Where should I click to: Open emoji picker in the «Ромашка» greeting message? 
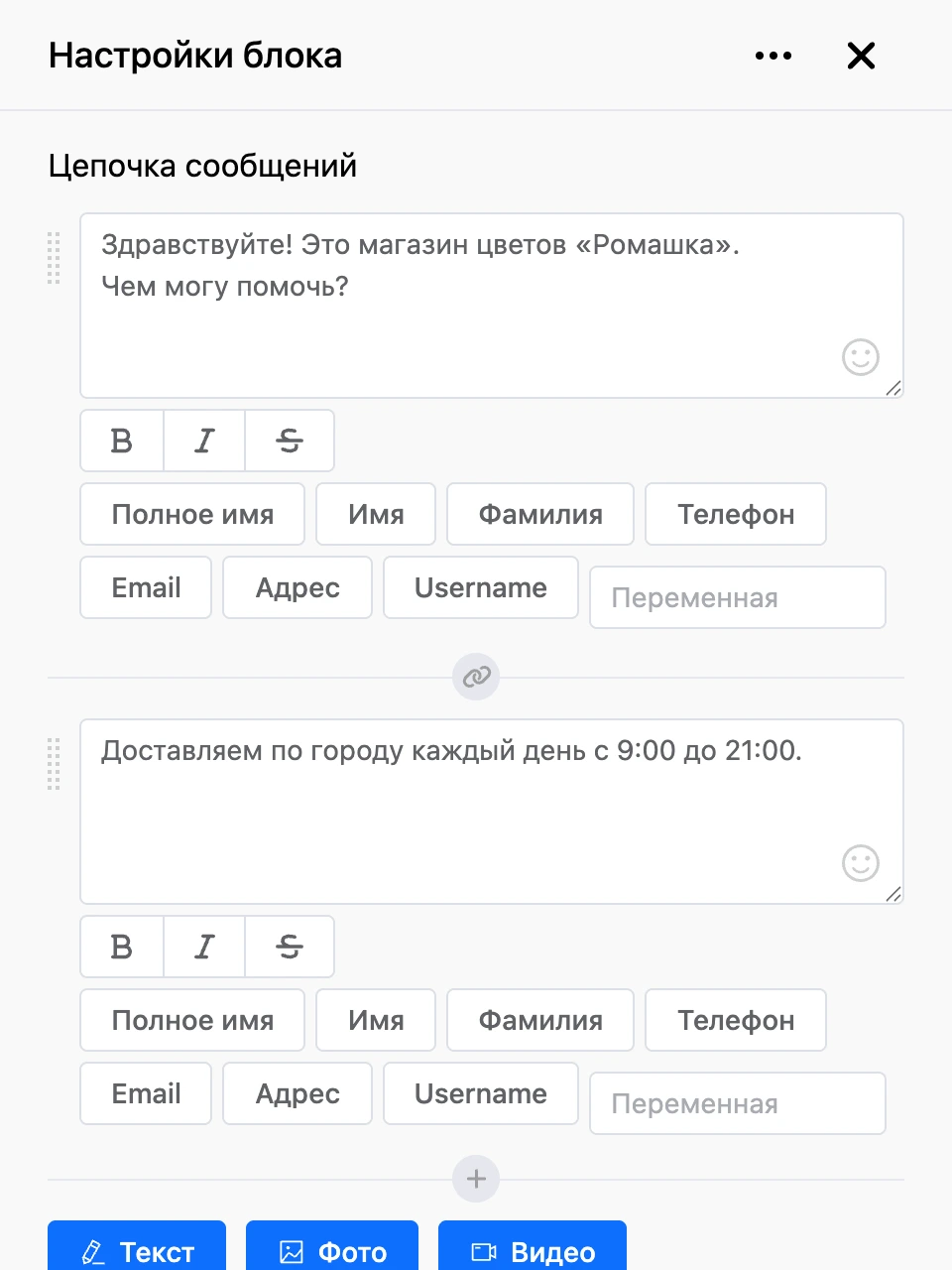(861, 357)
